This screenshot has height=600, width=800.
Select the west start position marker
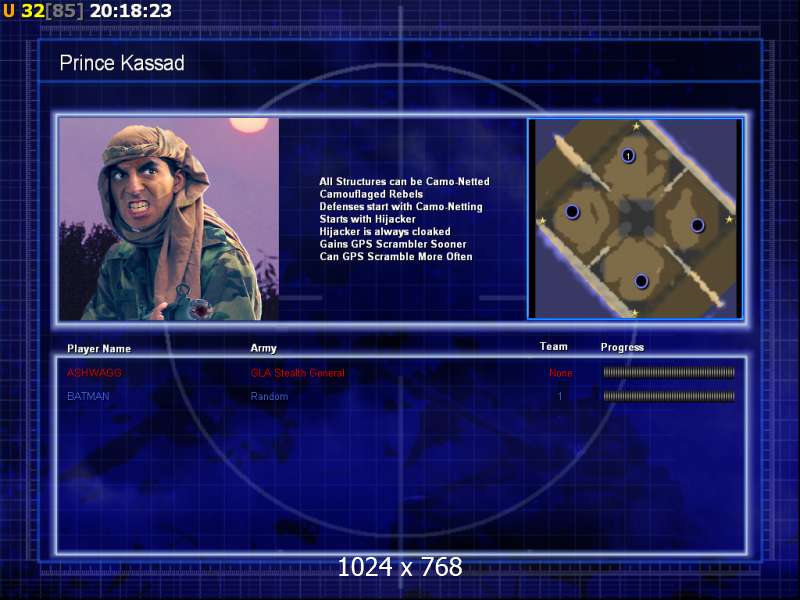(x=572, y=211)
